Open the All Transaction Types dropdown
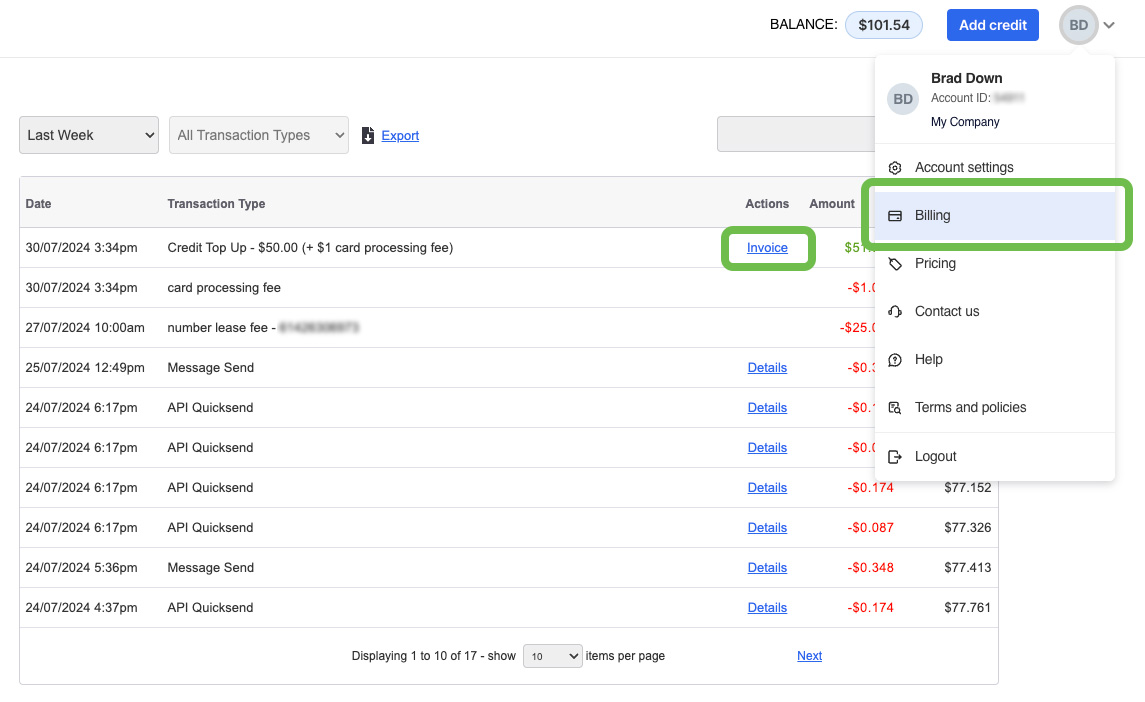The image size is (1145, 702). pyautogui.click(x=259, y=135)
